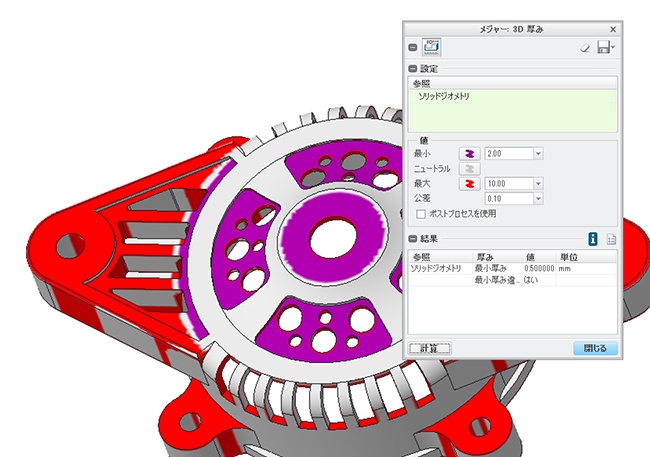Open the save icon dropdown arrow

[x=612, y=47]
